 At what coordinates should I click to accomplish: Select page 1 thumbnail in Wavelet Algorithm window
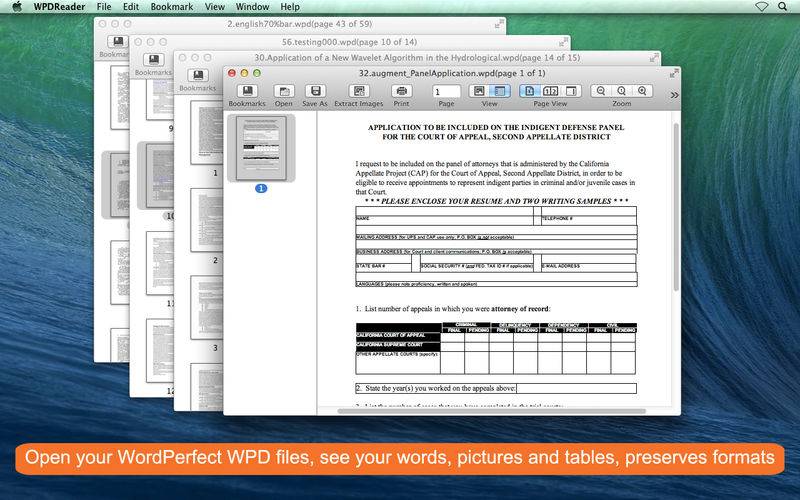click(x=207, y=132)
